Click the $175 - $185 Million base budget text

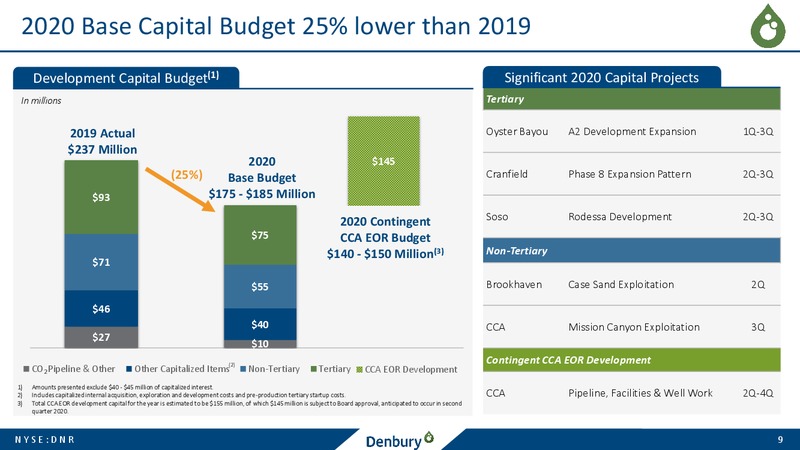coord(262,194)
